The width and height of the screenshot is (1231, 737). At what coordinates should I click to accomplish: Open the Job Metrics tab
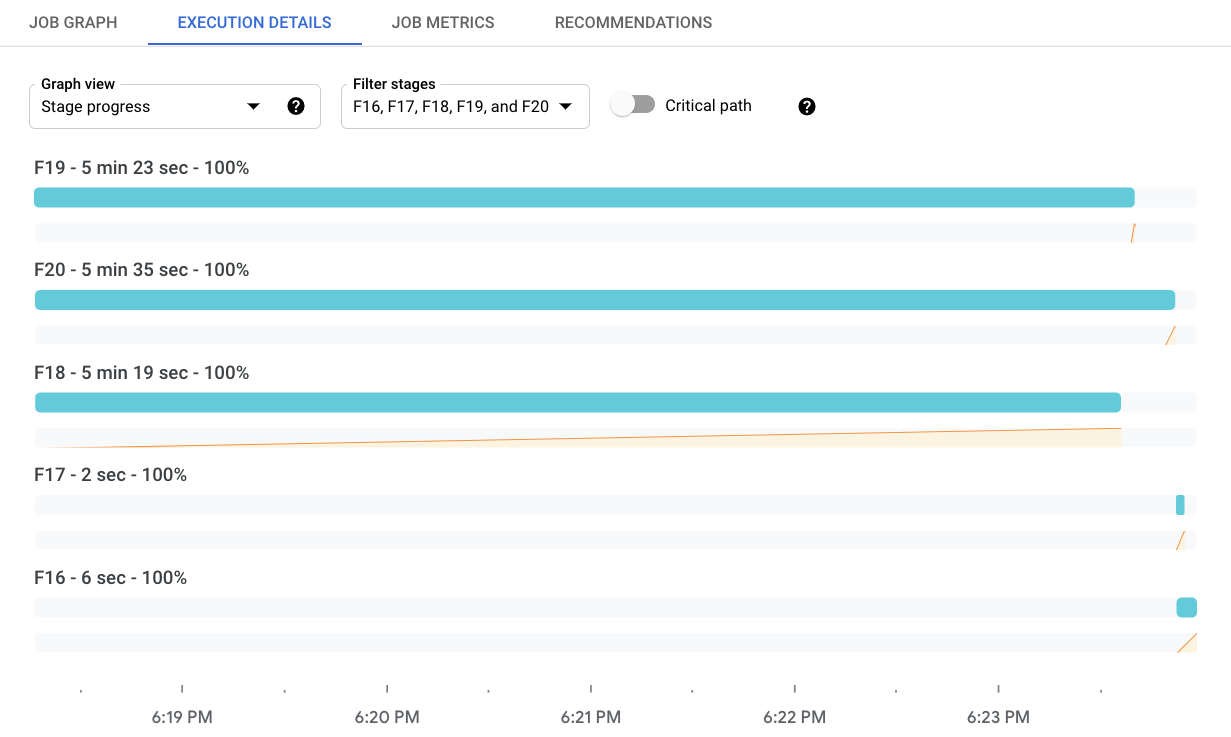tap(443, 22)
